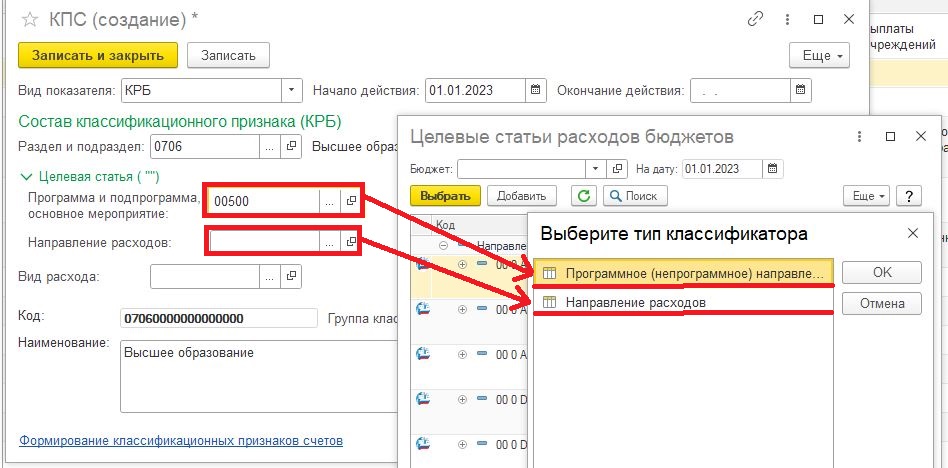Expand first 00 0 A tree row

[463, 264]
